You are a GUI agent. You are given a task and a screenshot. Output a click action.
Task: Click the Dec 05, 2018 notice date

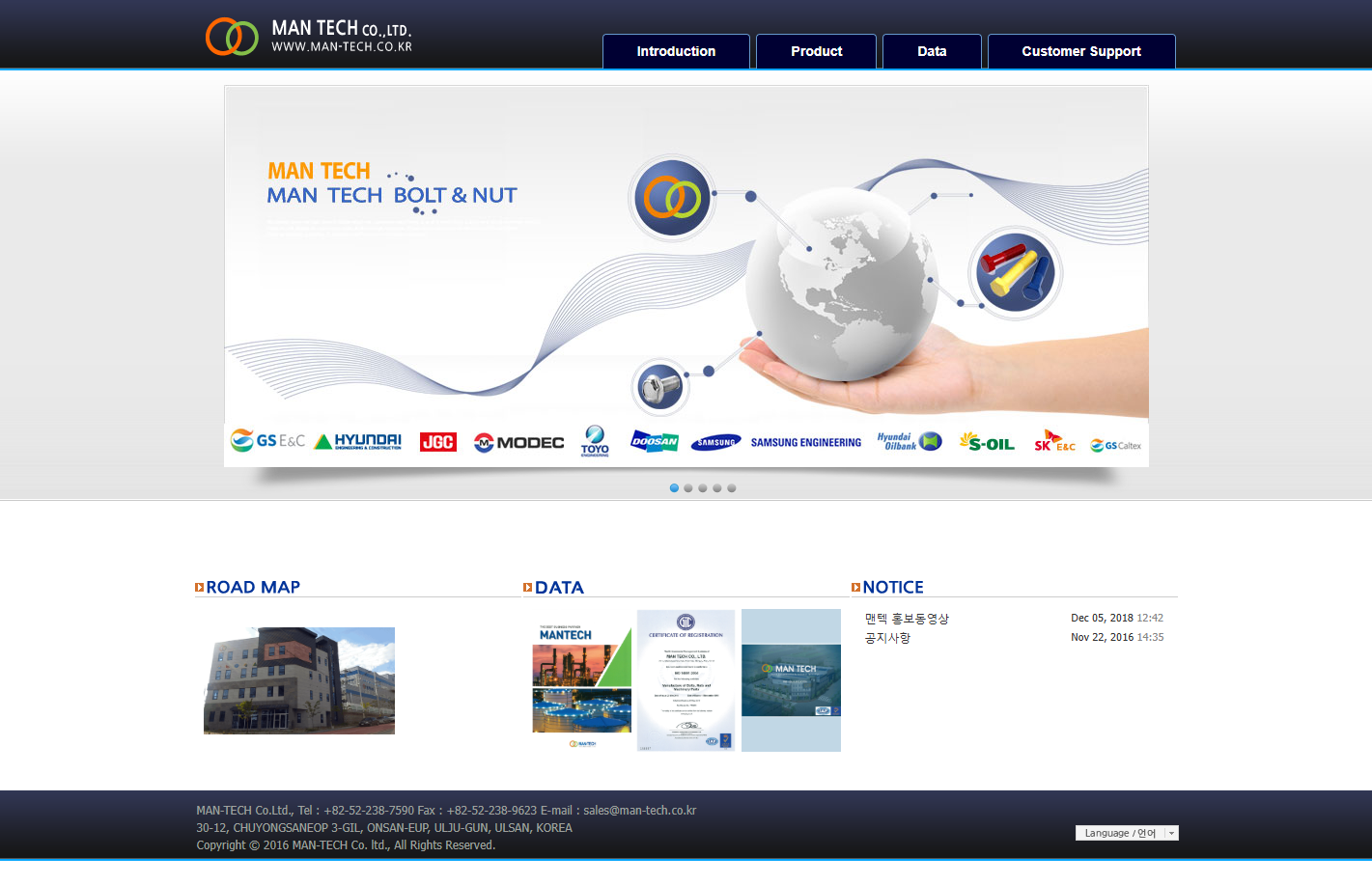click(x=1102, y=618)
